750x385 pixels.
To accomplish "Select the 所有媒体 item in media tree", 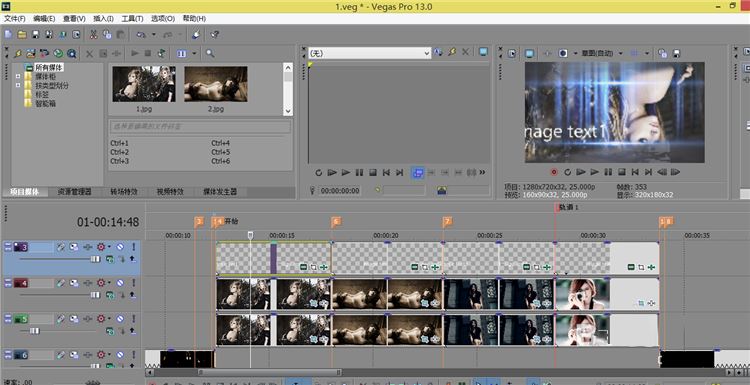I will [48, 68].
